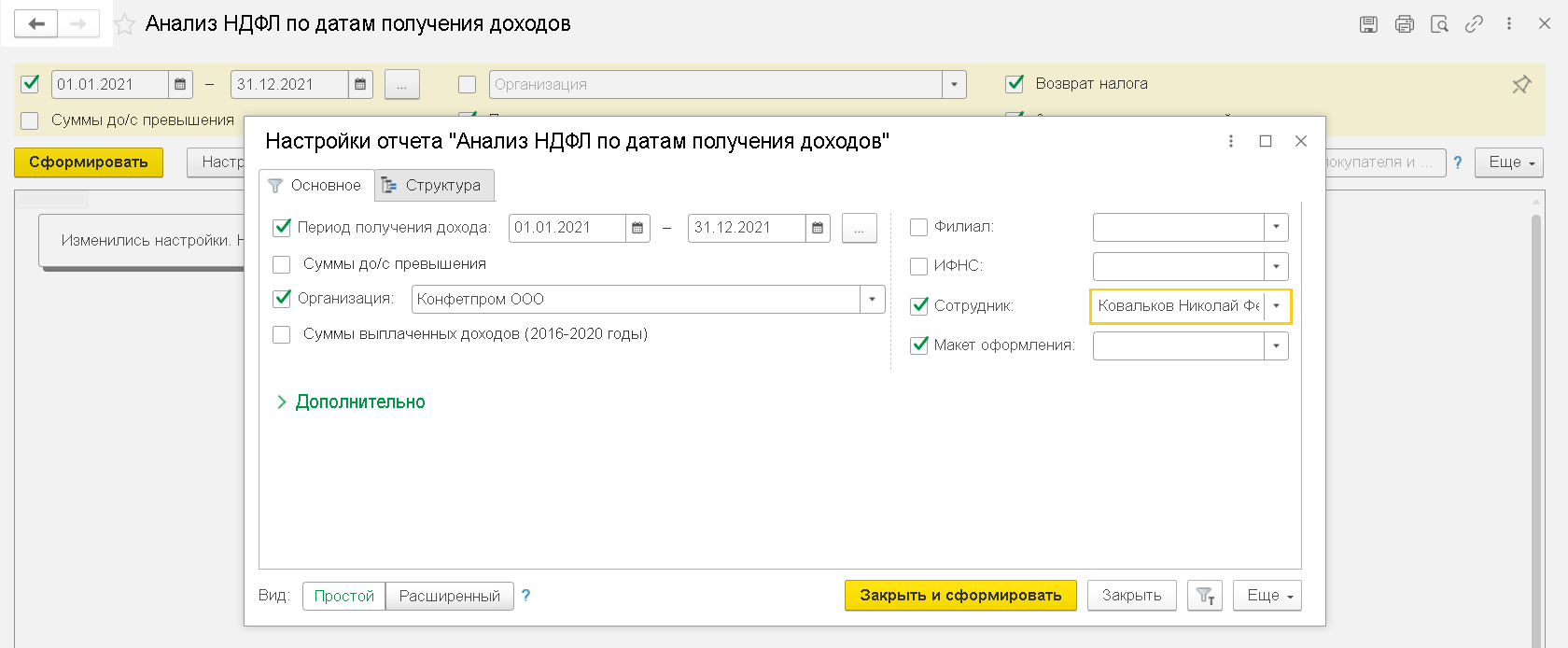
Task: Click main start date field 01.01.2021
Action: click(110, 84)
